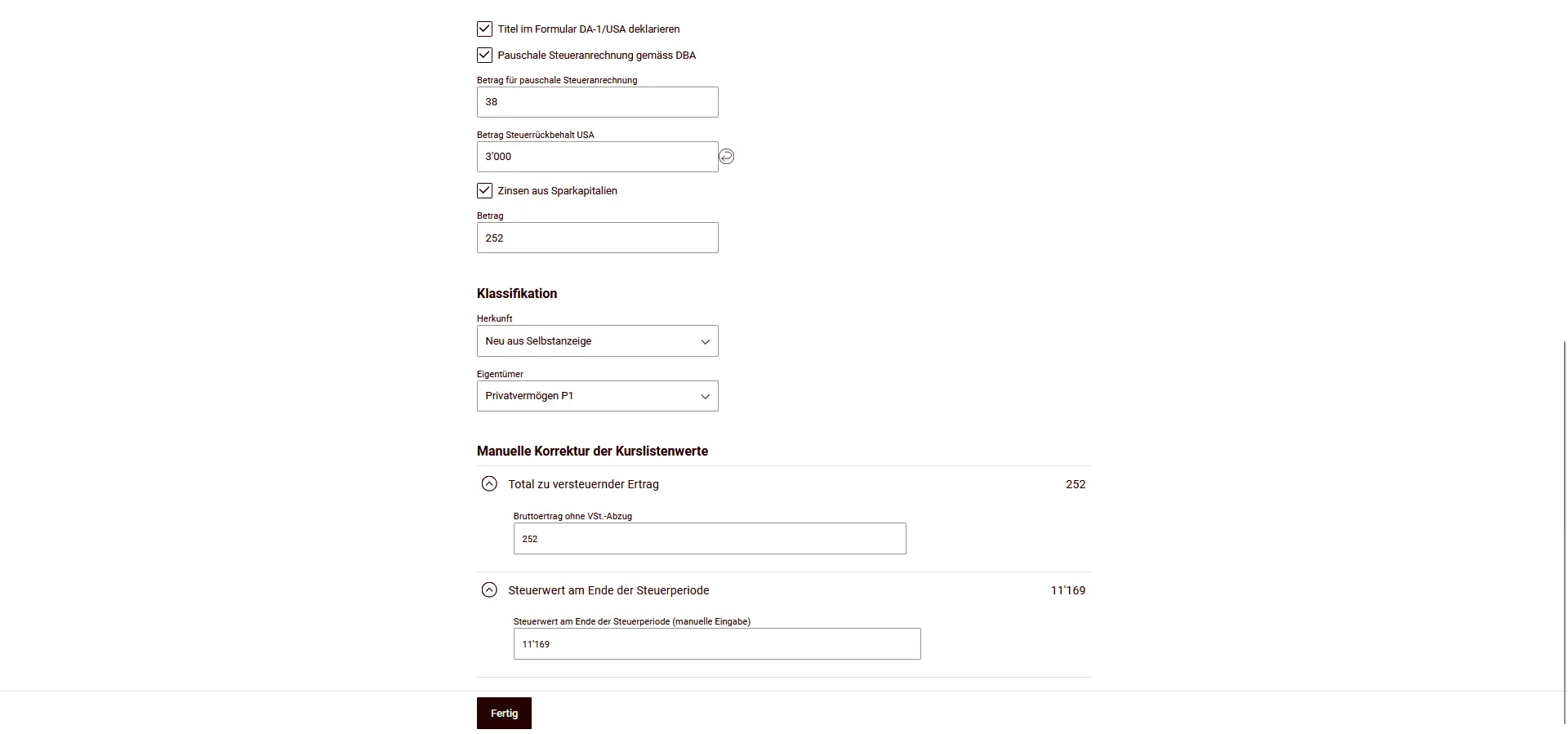This screenshot has width=1568, height=734.
Task: Click the Herkunft dropdown arrow icon
Action: click(x=704, y=341)
